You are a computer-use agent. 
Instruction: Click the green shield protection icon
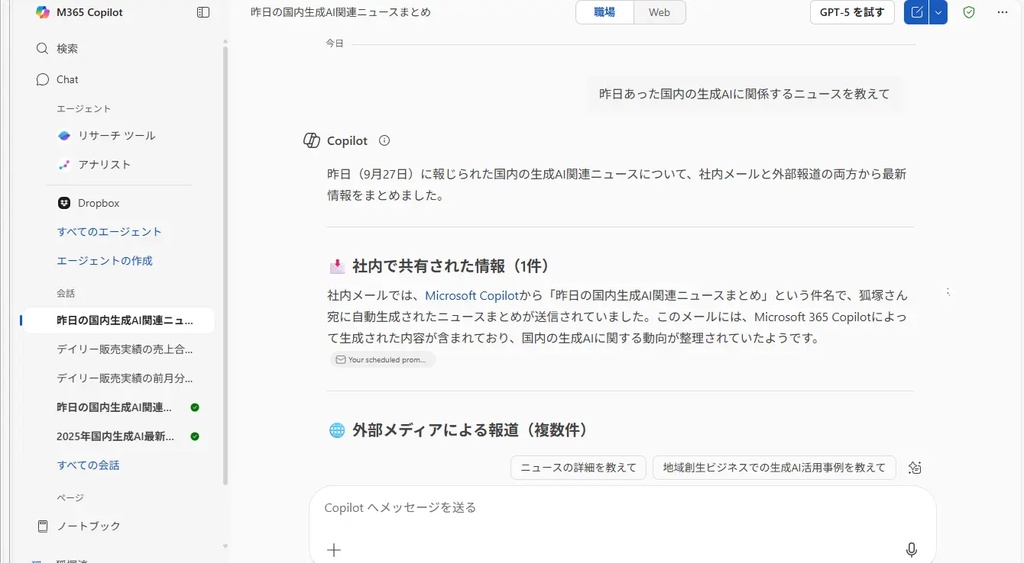(x=968, y=12)
